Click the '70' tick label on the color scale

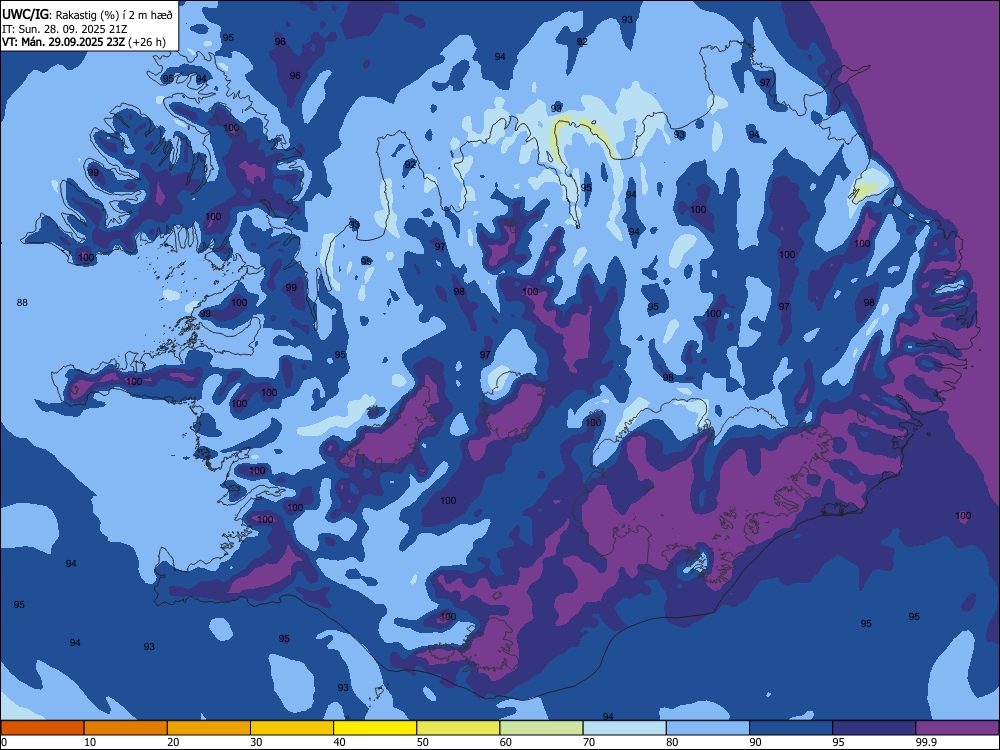pos(589,742)
